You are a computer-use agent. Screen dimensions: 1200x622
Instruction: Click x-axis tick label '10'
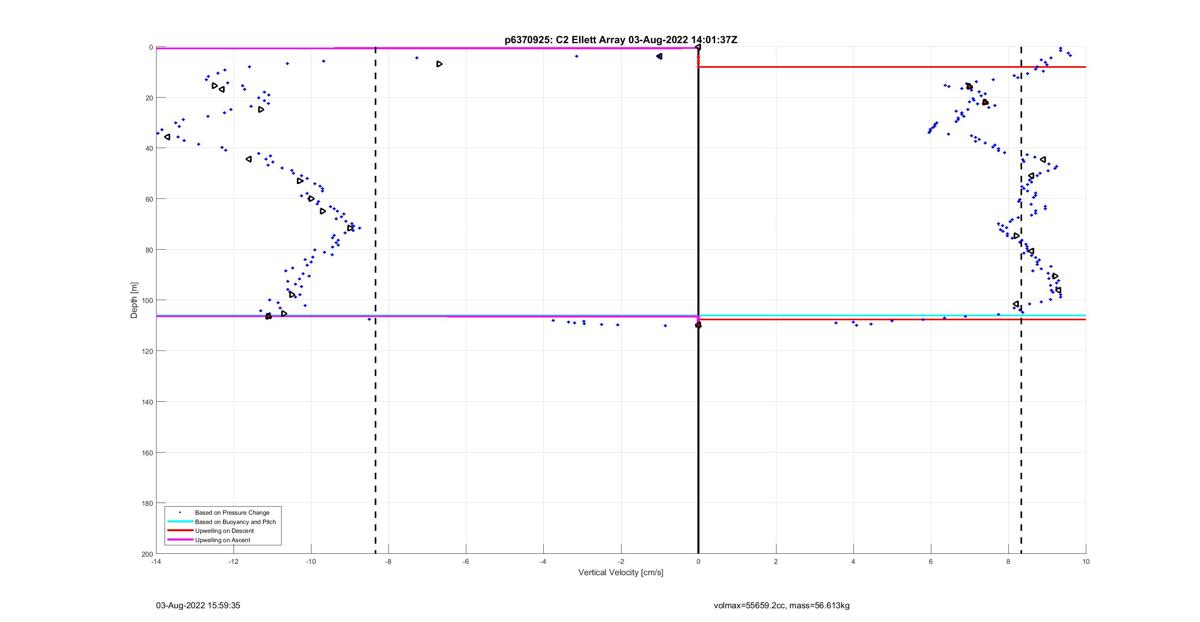(1086, 561)
